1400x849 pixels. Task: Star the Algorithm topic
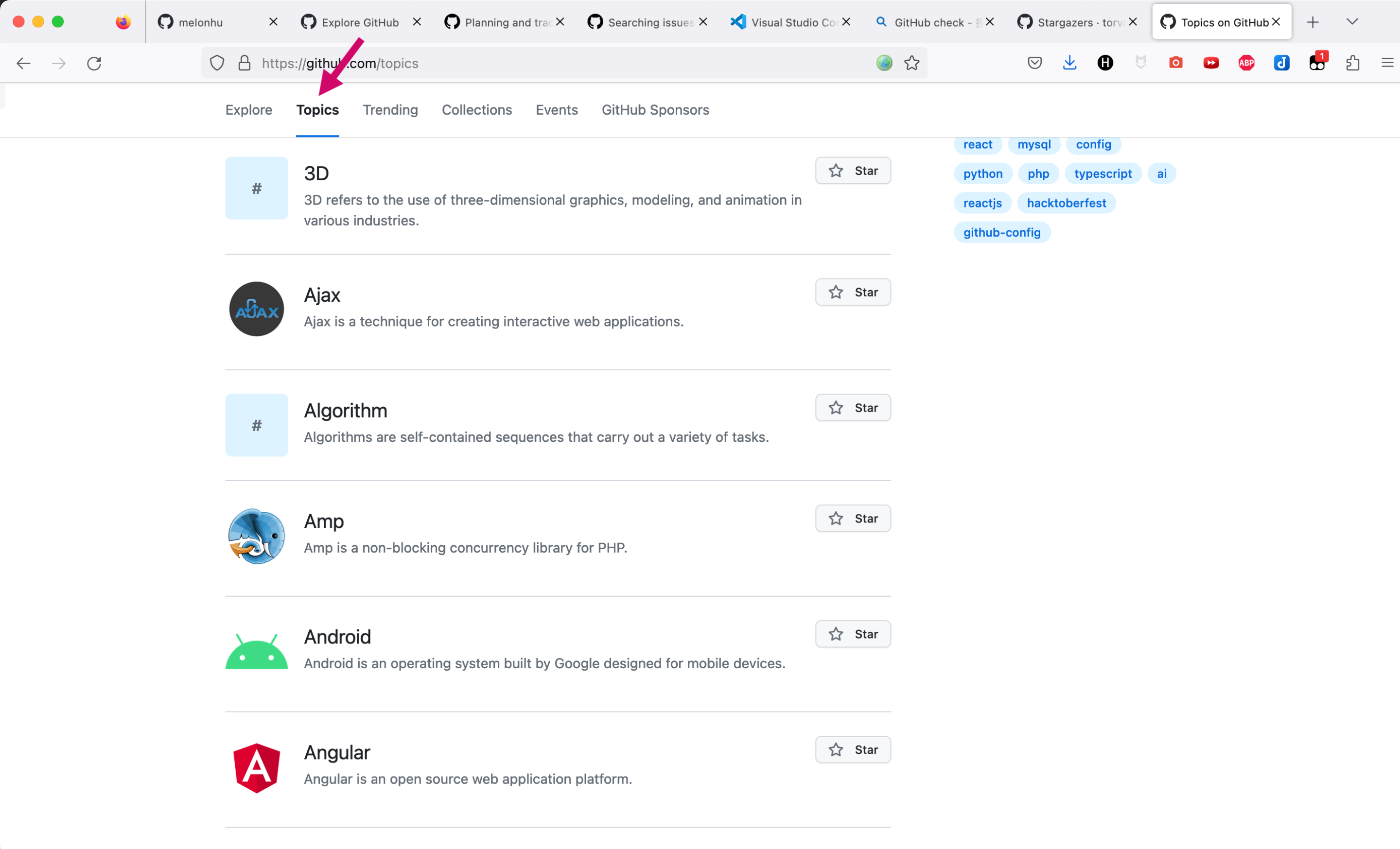(x=852, y=408)
